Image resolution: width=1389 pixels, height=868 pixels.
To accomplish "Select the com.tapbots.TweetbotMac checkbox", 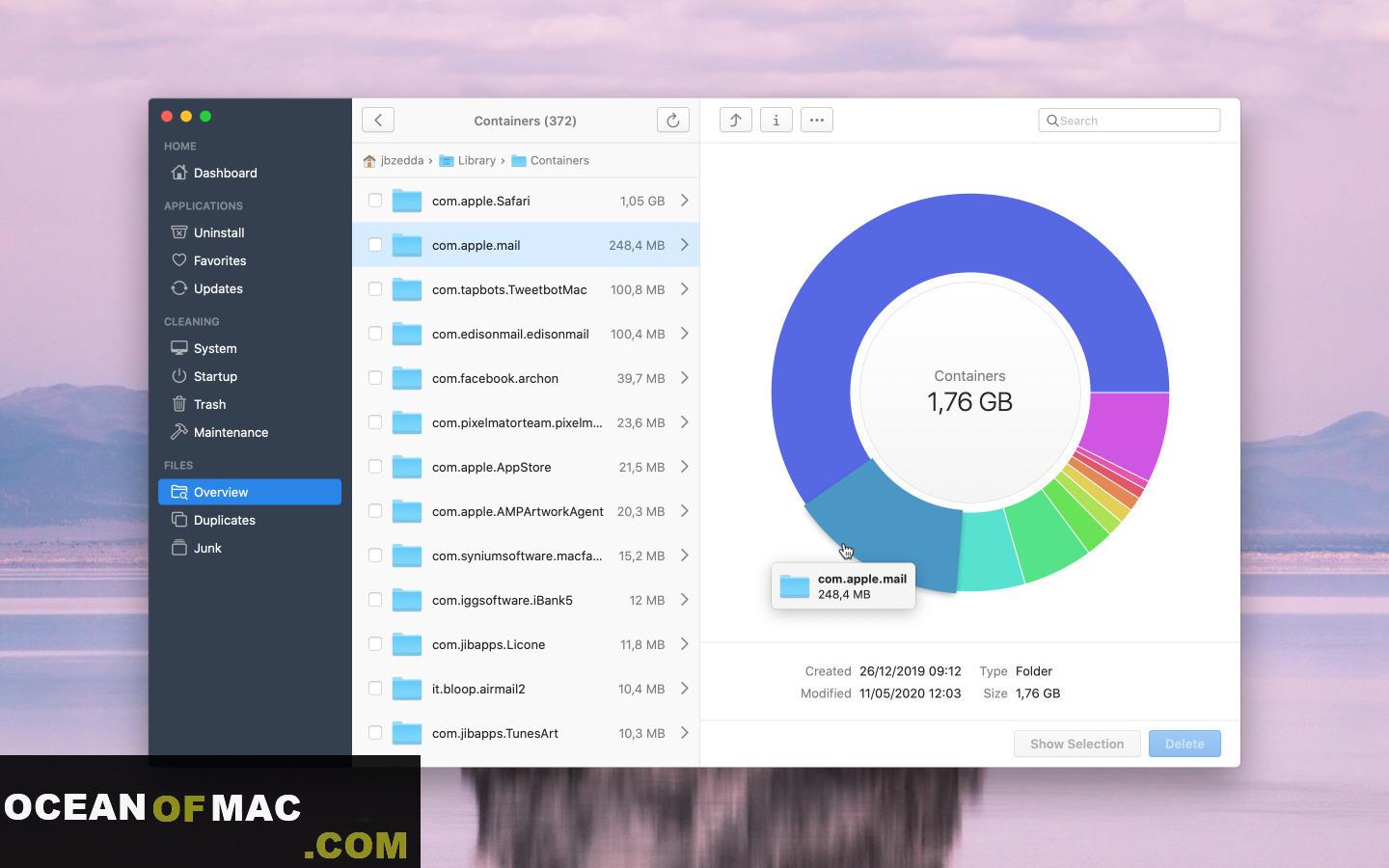I will [375, 289].
